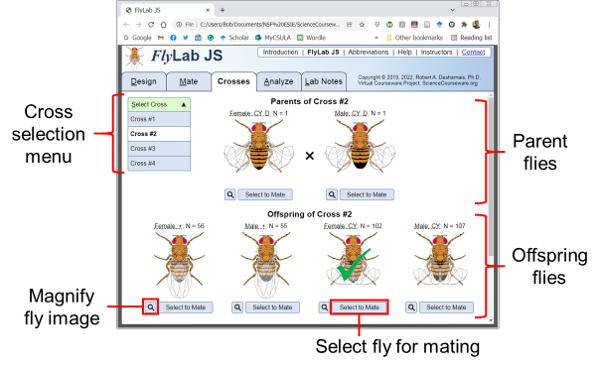Image resolution: width=599 pixels, height=369 pixels.
Task: Magnify the Female CY offspring fly (N = 102)
Action: pos(324,307)
